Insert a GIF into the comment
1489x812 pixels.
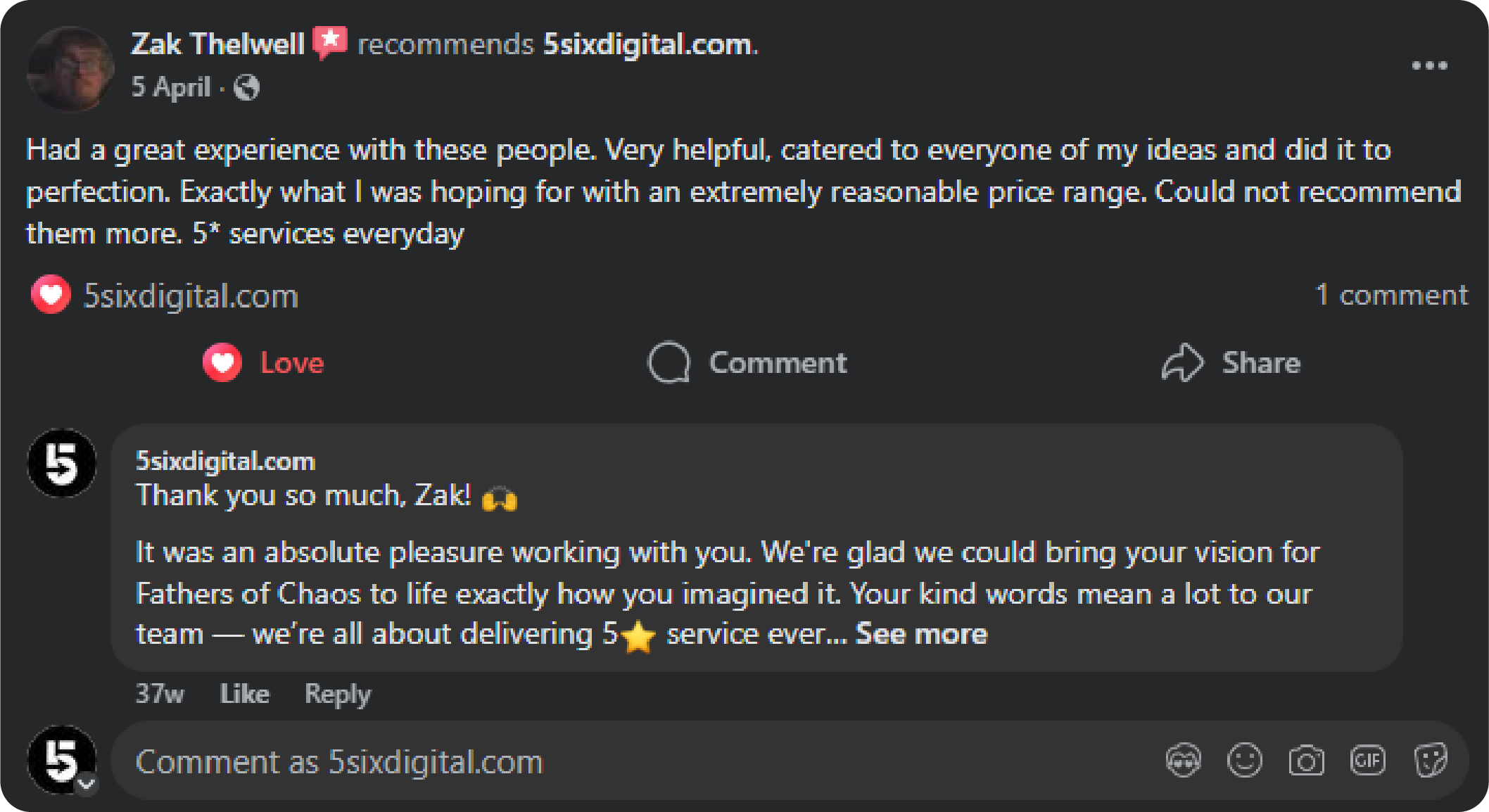(1367, 760)
